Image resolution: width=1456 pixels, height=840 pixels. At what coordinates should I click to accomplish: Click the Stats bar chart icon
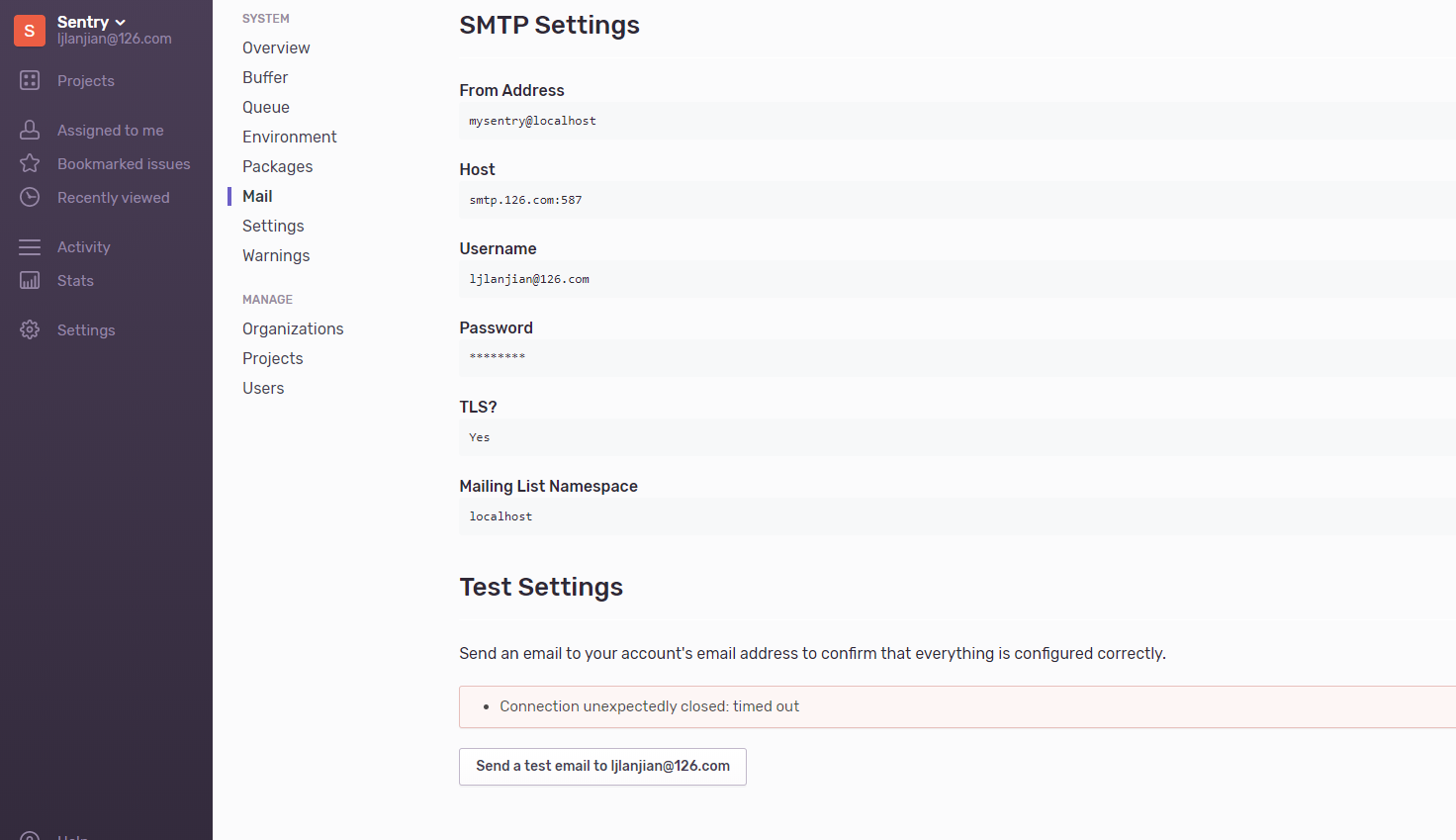(x=30, y=280)
